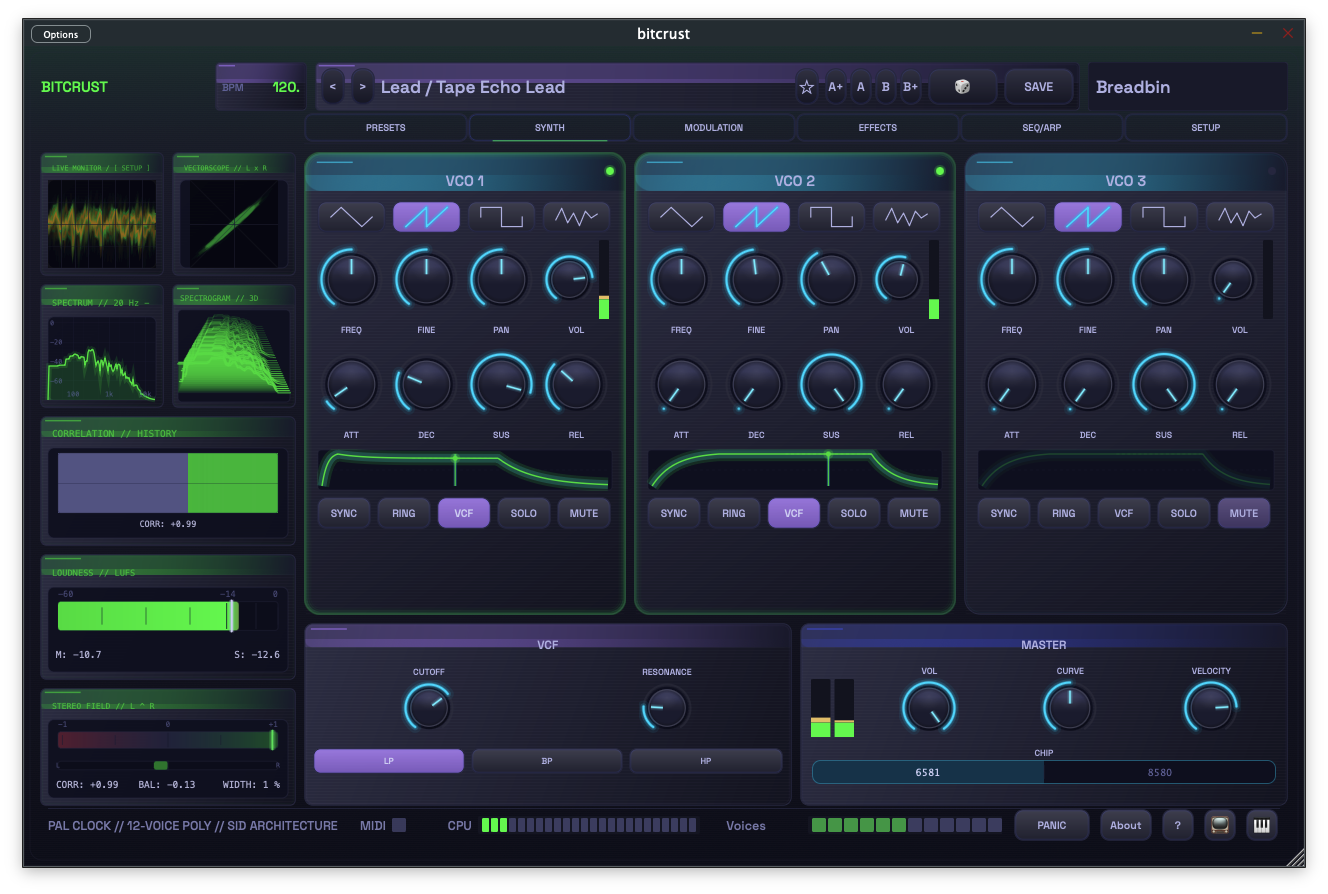Switch to the MODULATION tab
Screen dimensions: 1328x894
pos(713,127)
